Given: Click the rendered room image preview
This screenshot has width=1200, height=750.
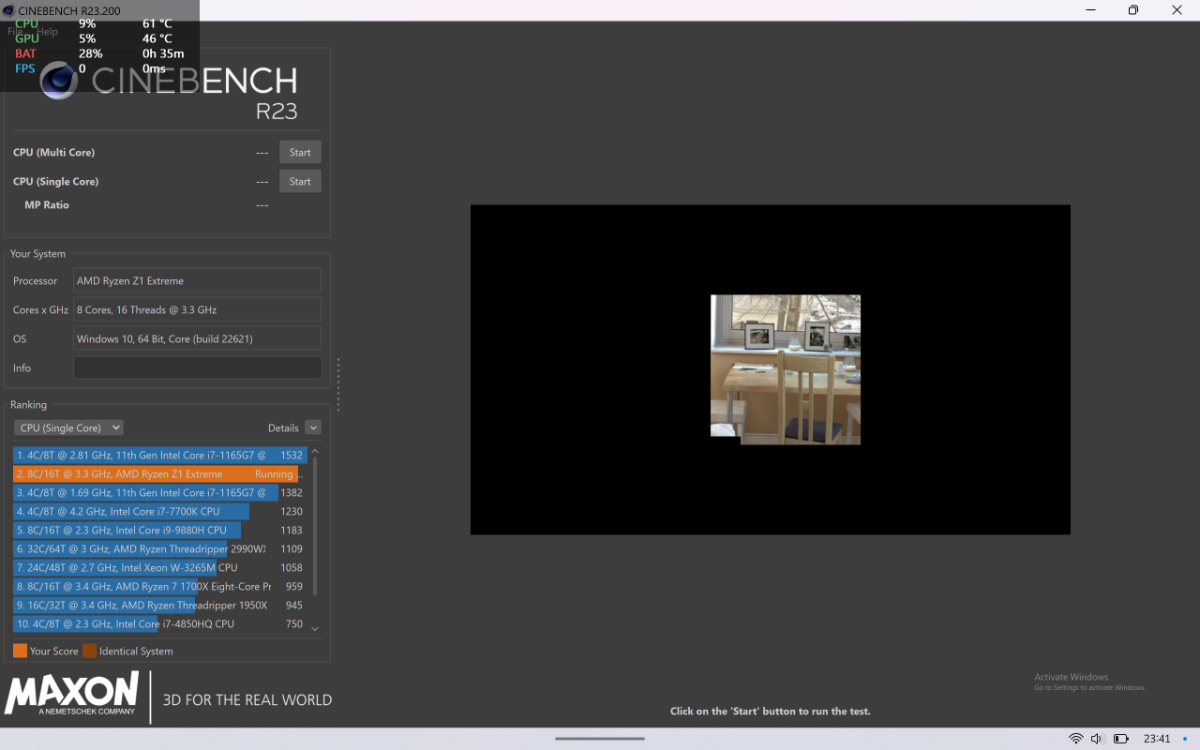Looking at the screenshot, I should click(x=785, y=368).
